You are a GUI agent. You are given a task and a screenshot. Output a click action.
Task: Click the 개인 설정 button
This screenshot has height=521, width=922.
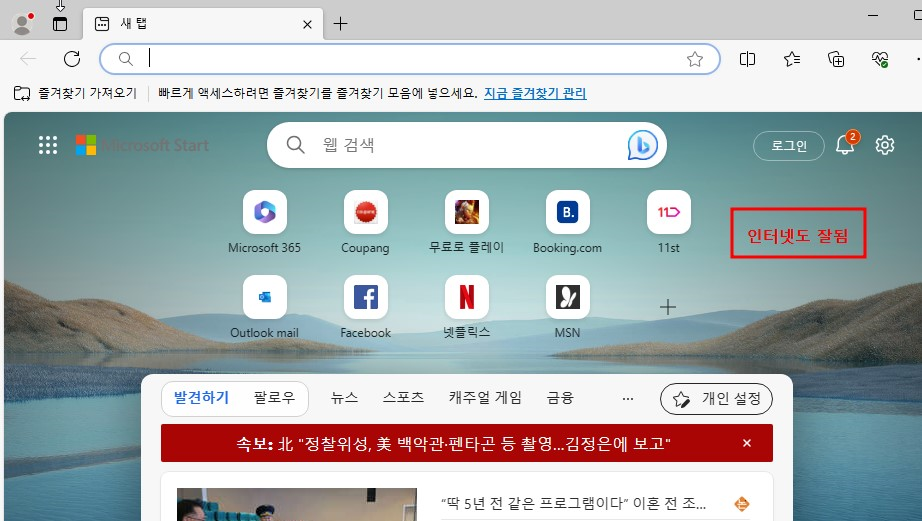pyautogui.click(x=716, y=399)
